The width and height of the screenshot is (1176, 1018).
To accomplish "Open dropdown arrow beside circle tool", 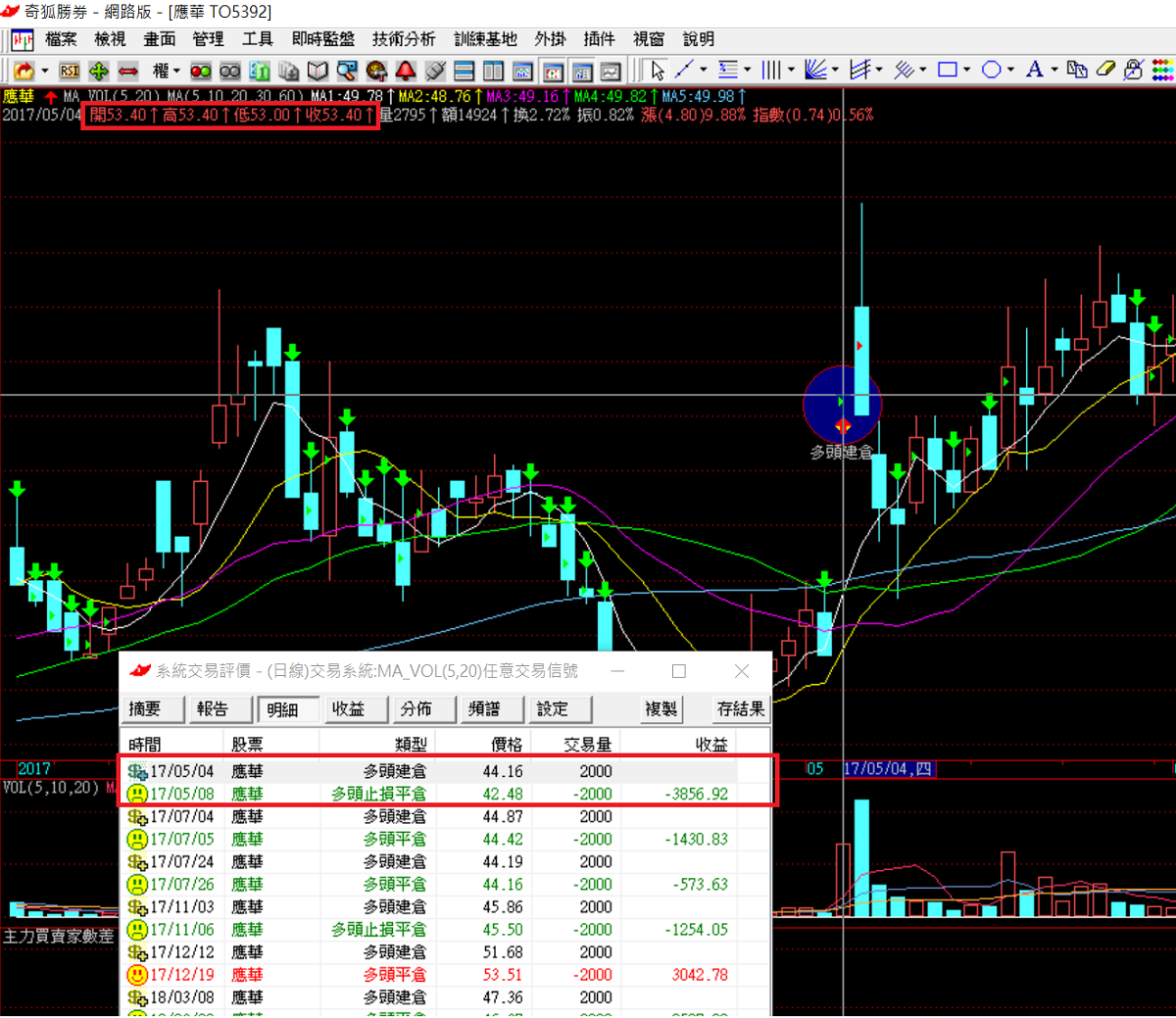I will point(1010,70).
